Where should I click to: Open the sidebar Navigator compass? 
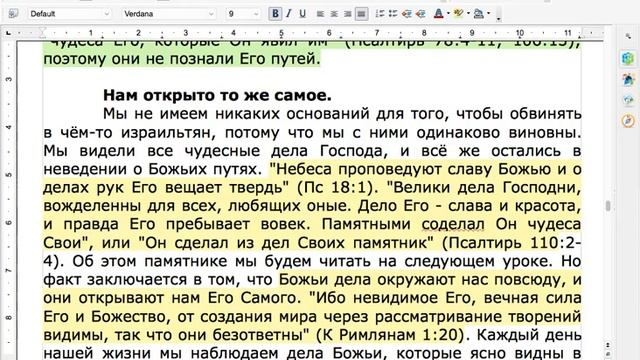coord(628,121)
